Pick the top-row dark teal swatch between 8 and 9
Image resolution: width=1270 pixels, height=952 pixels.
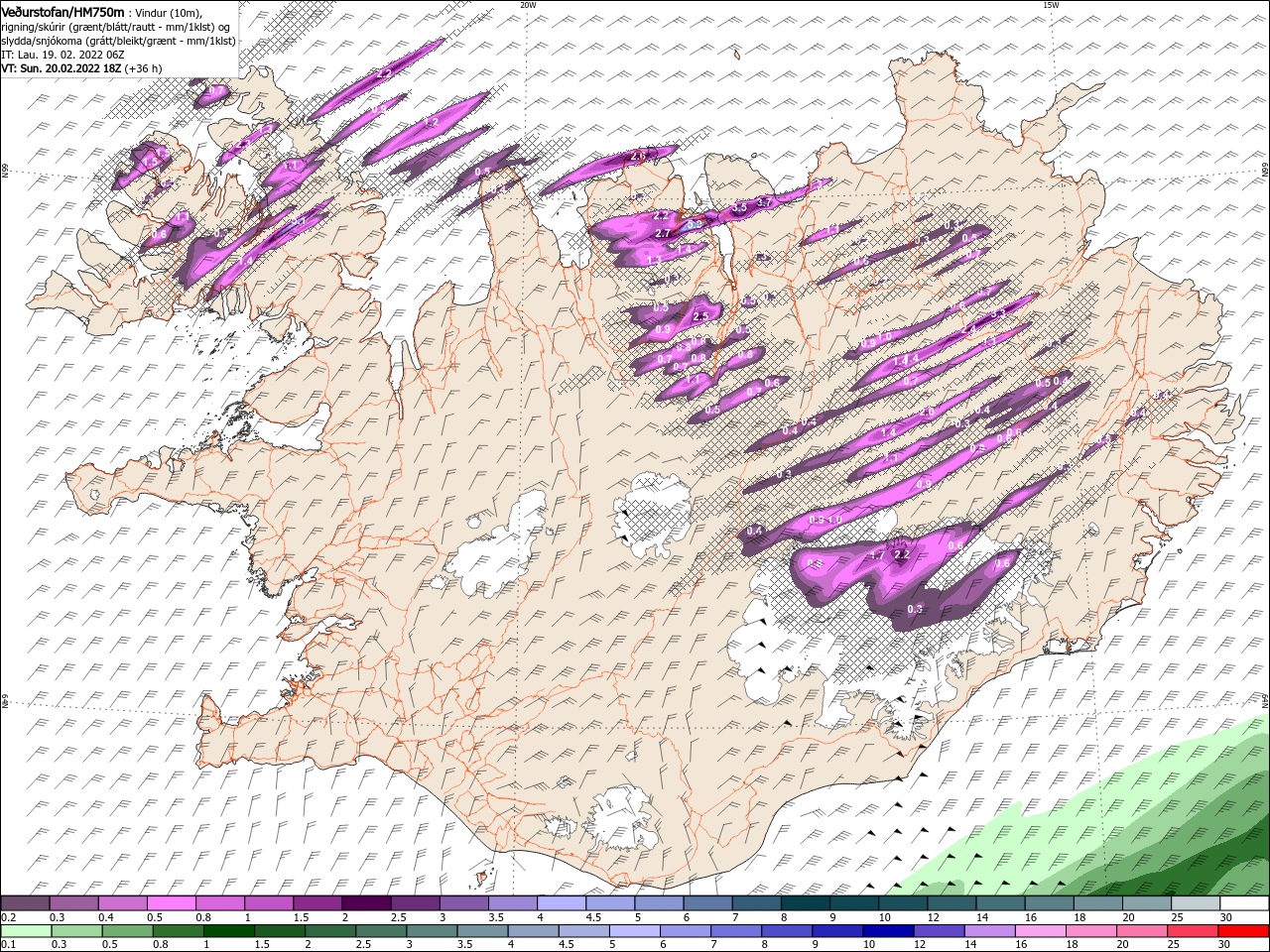pyautogui.click(x=805, y=903)
